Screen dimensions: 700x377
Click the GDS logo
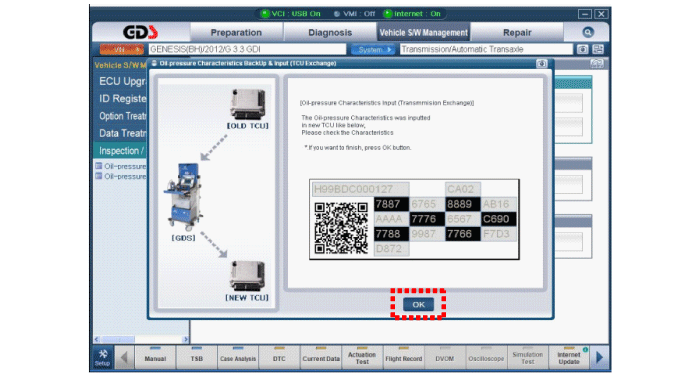tap(140, 32)
